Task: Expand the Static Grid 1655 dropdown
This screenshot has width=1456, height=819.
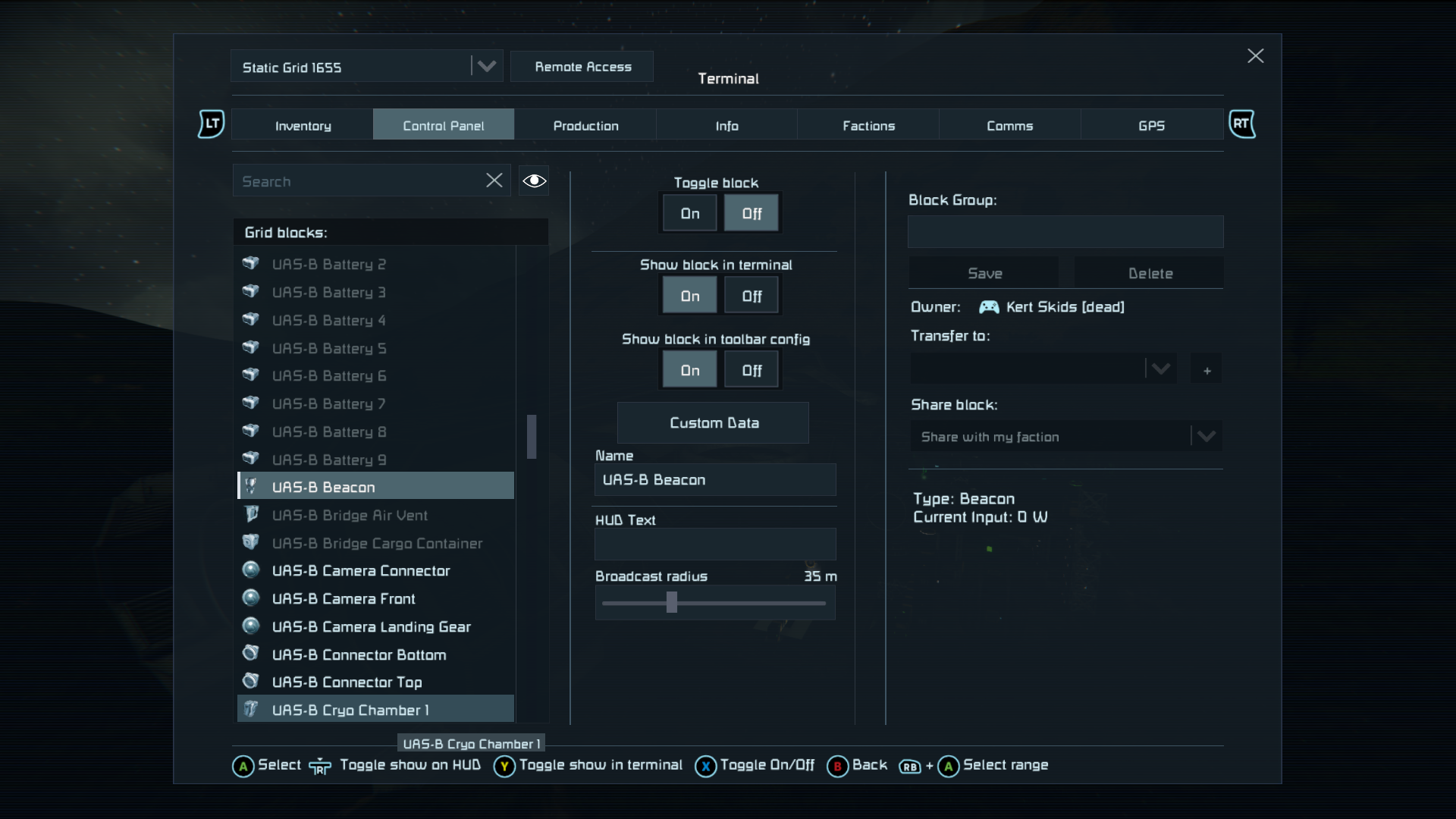Action: click(x=486, y=66)
